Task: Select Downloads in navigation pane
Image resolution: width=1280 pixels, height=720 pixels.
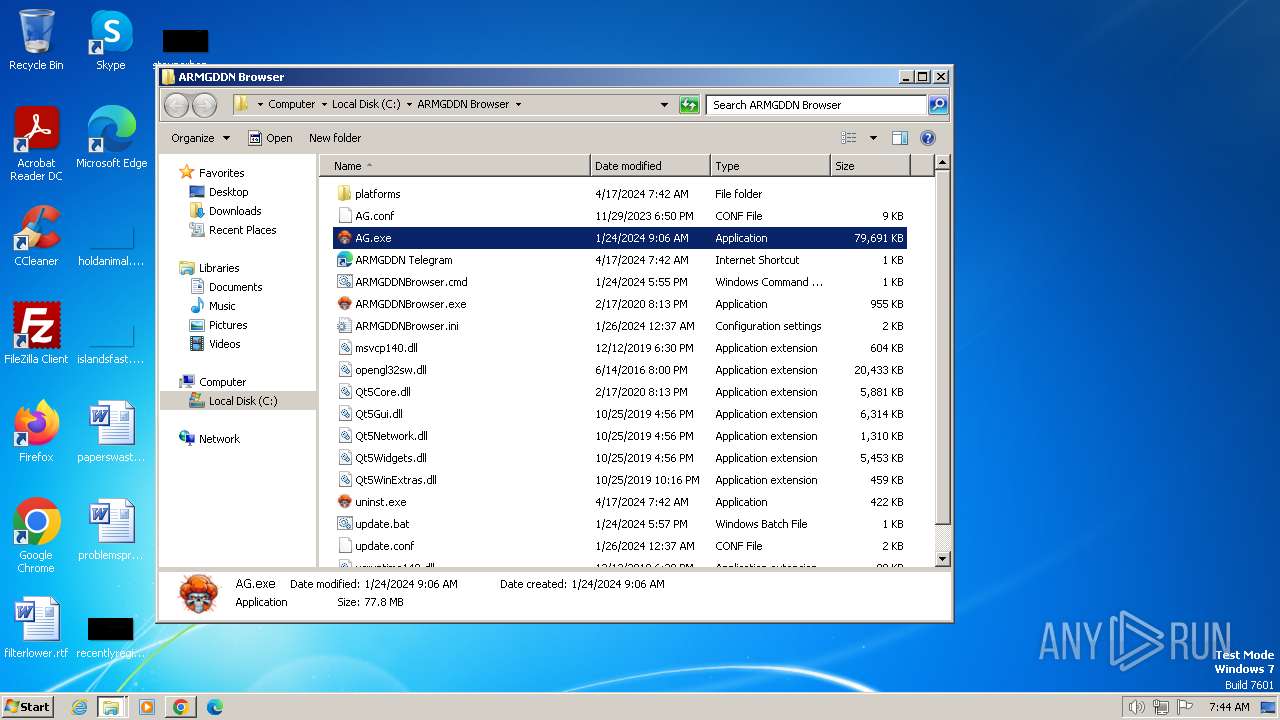Action: [235, 211]
